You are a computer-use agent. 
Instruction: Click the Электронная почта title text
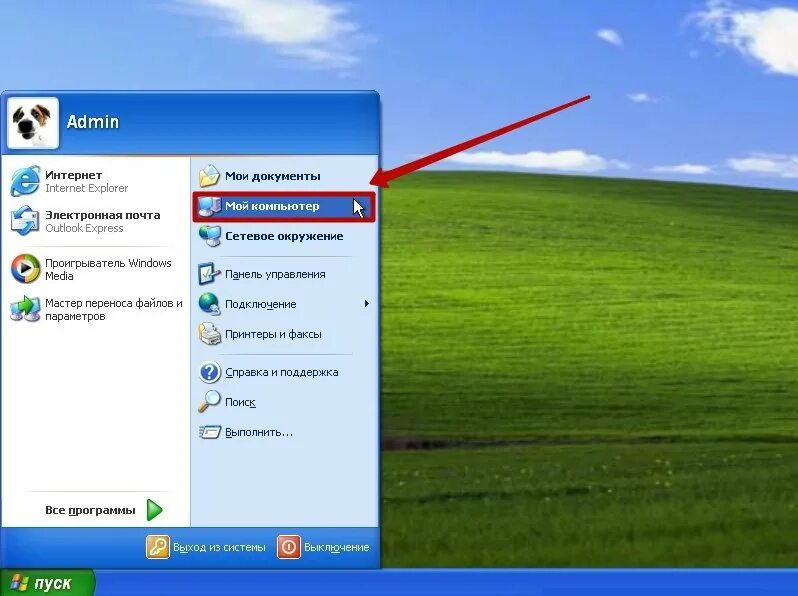coord(103,215)
